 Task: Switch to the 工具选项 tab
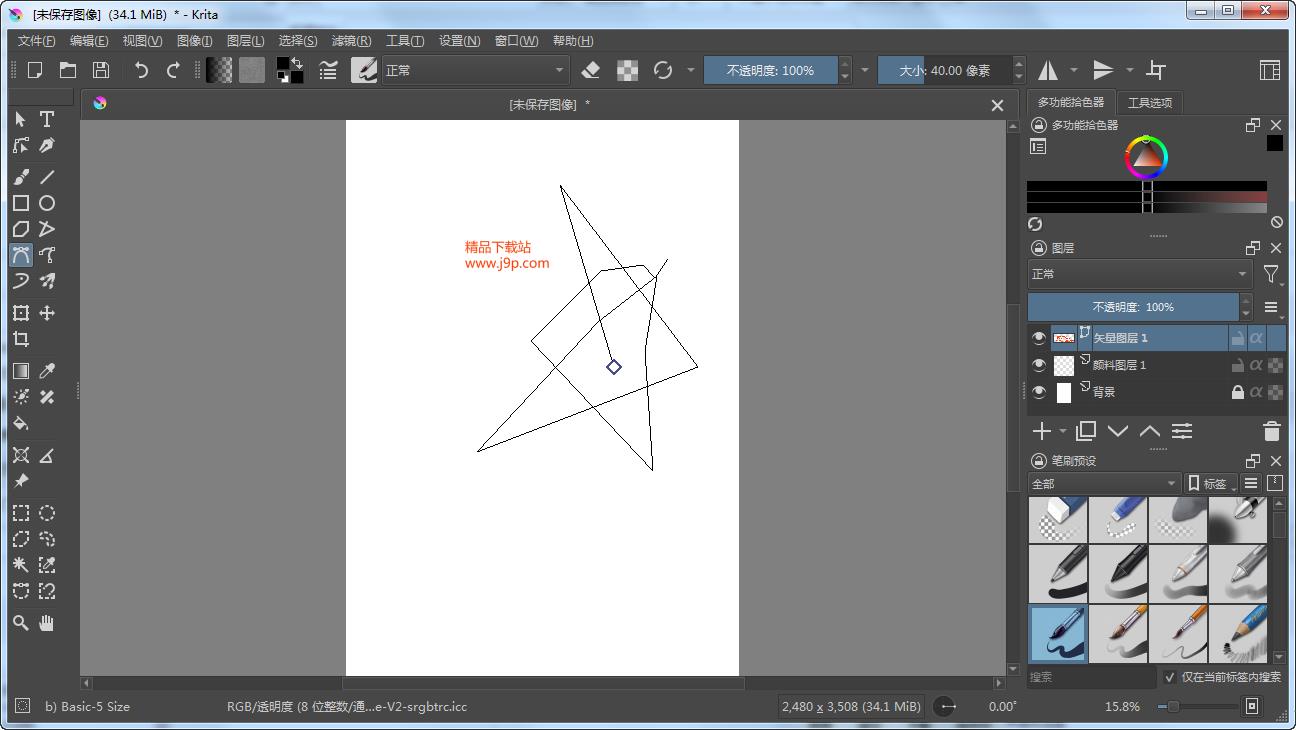click(1150, 102)
